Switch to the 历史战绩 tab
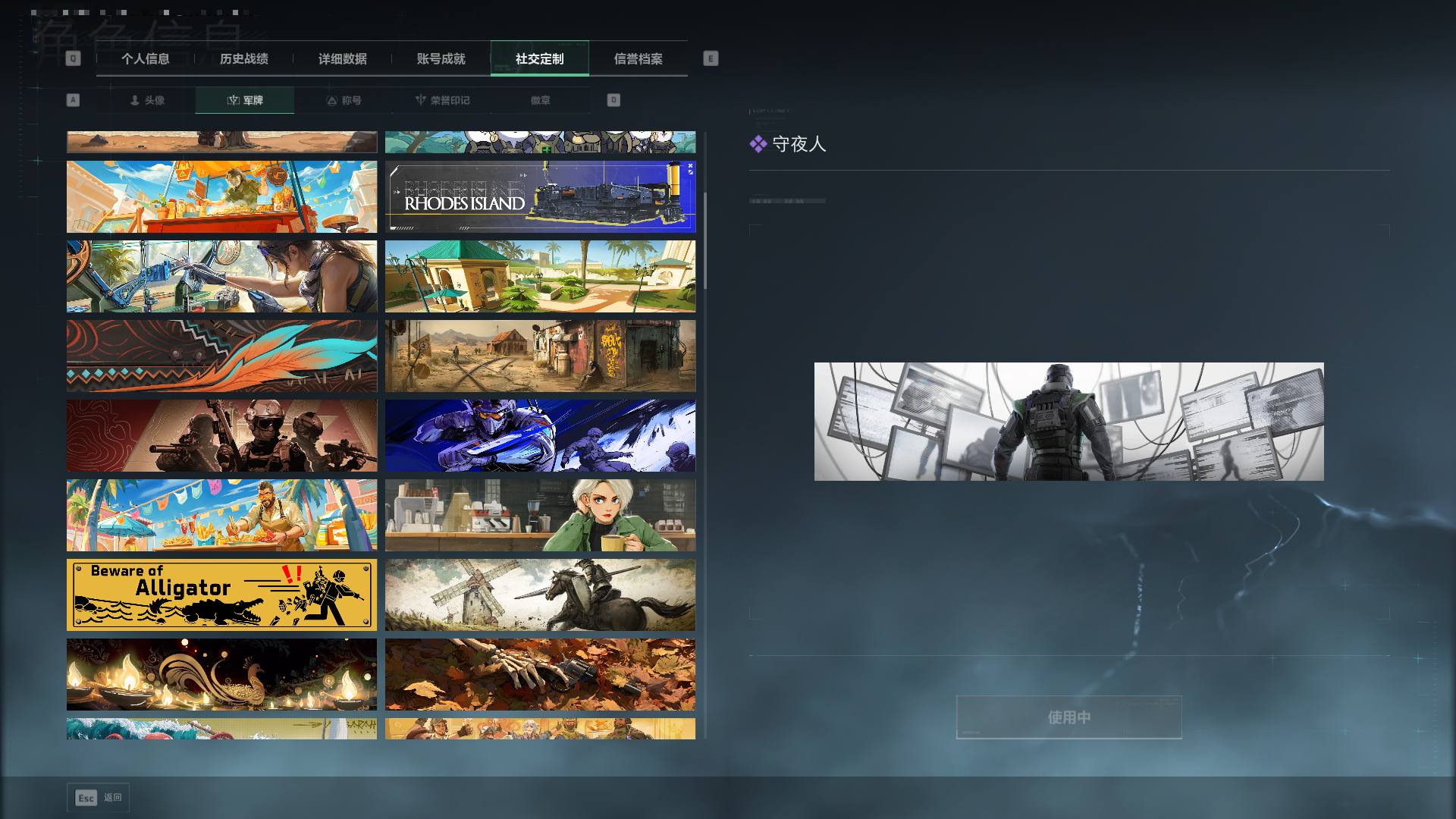Viewport: 1456px width, 819px height. [x=244, y=58]
